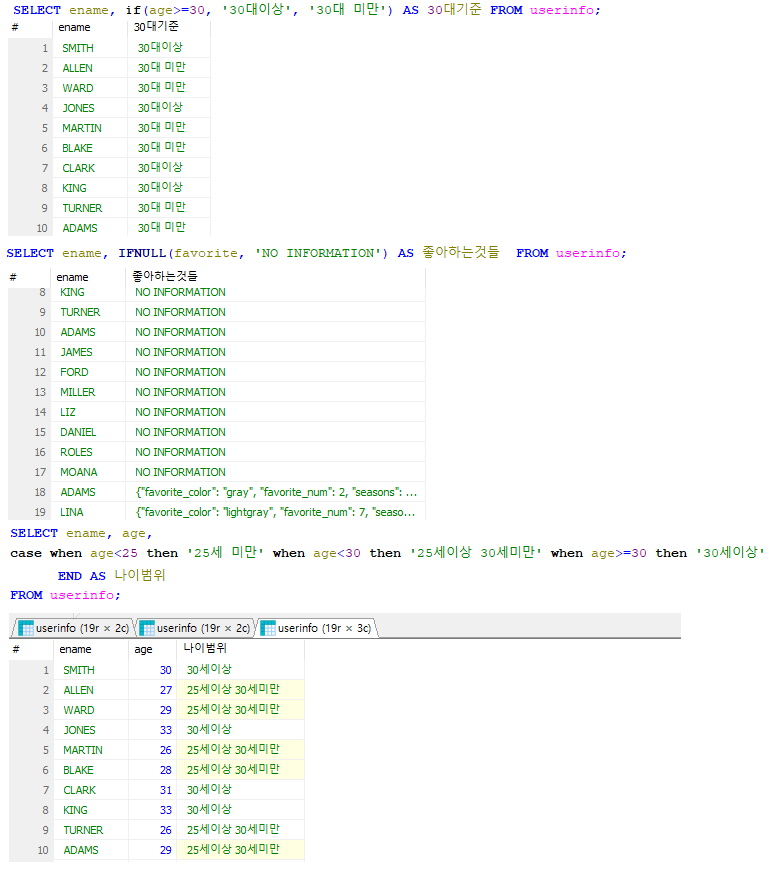Sort by the 나이범위 column header
The width and height of the screenshot is (773, 883).
coord(240,649)
